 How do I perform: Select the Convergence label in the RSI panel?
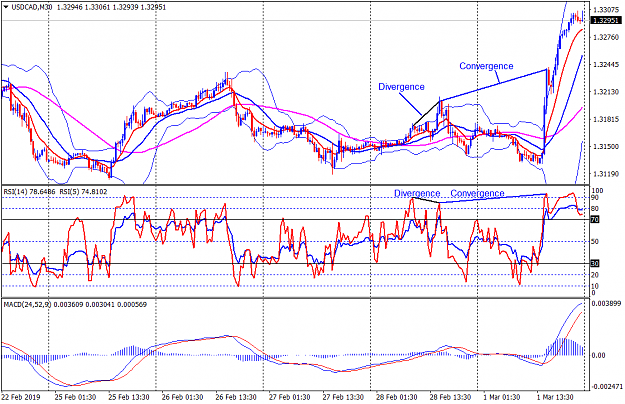[x=477, y=193]
